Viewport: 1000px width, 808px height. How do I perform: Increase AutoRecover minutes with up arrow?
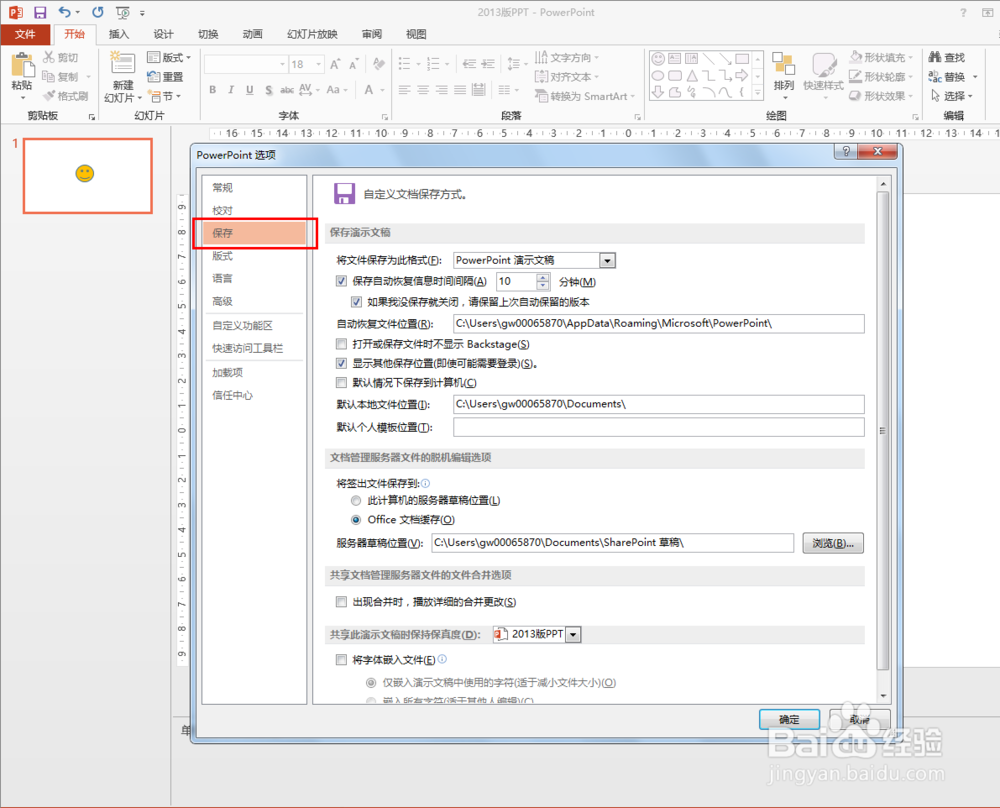click(543, 277)
